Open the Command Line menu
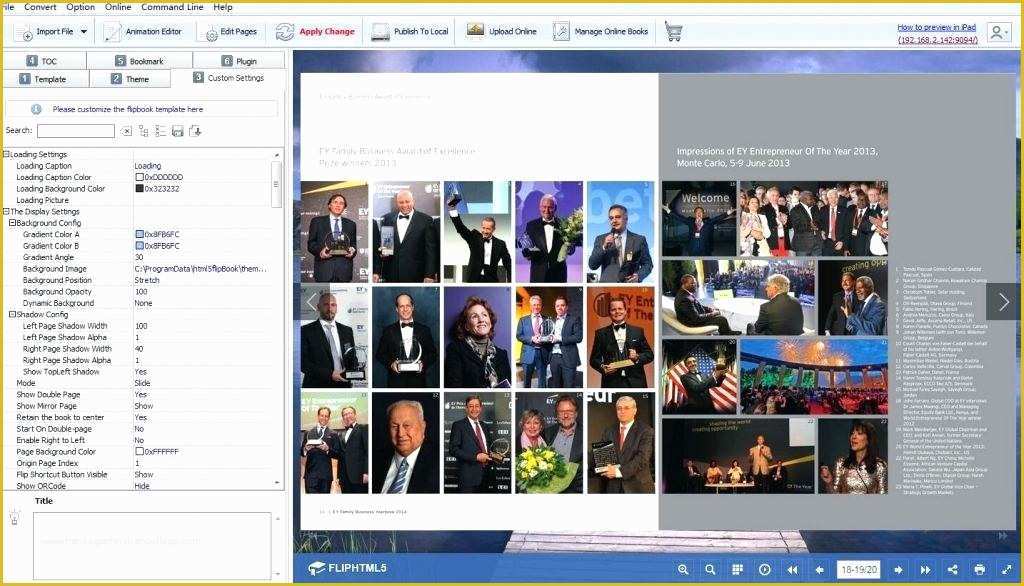This screenshot has height=586, width=1024. click(172, 7)
